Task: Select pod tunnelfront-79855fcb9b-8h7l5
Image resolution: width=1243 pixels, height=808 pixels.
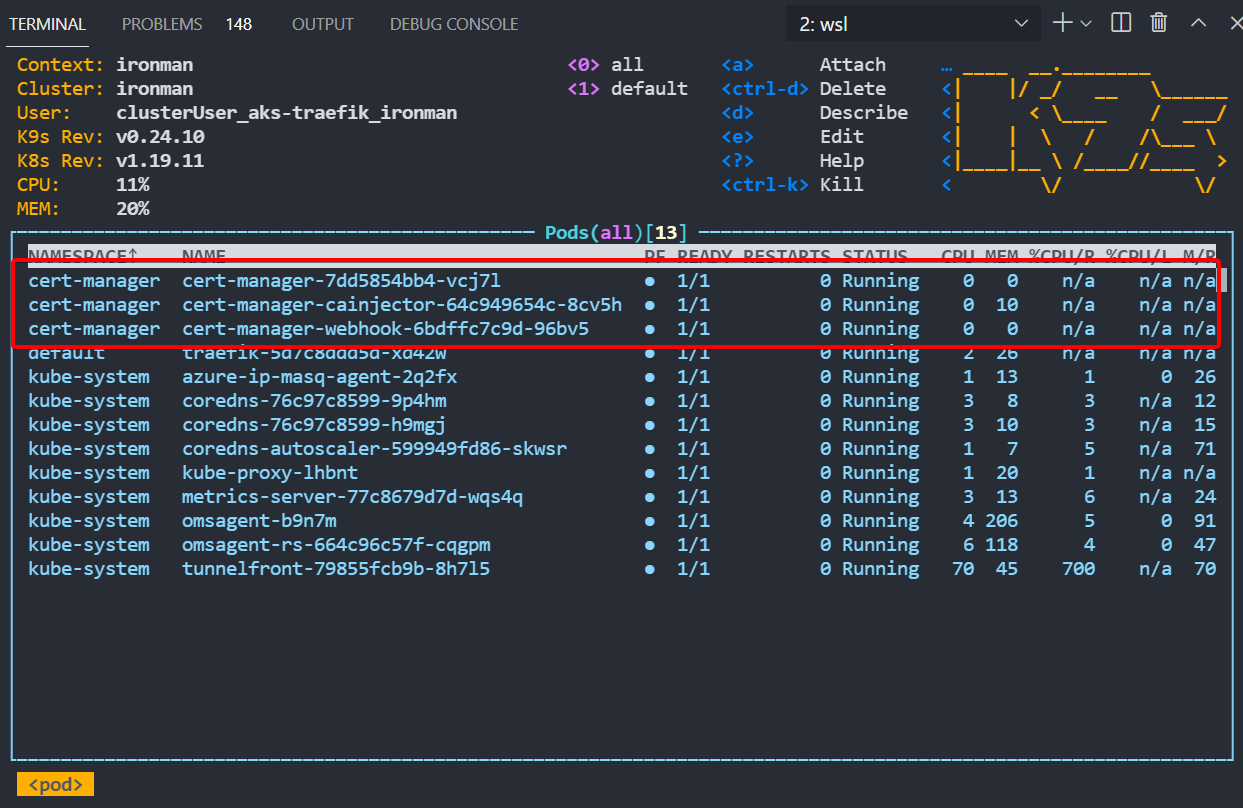Action: 622,569
